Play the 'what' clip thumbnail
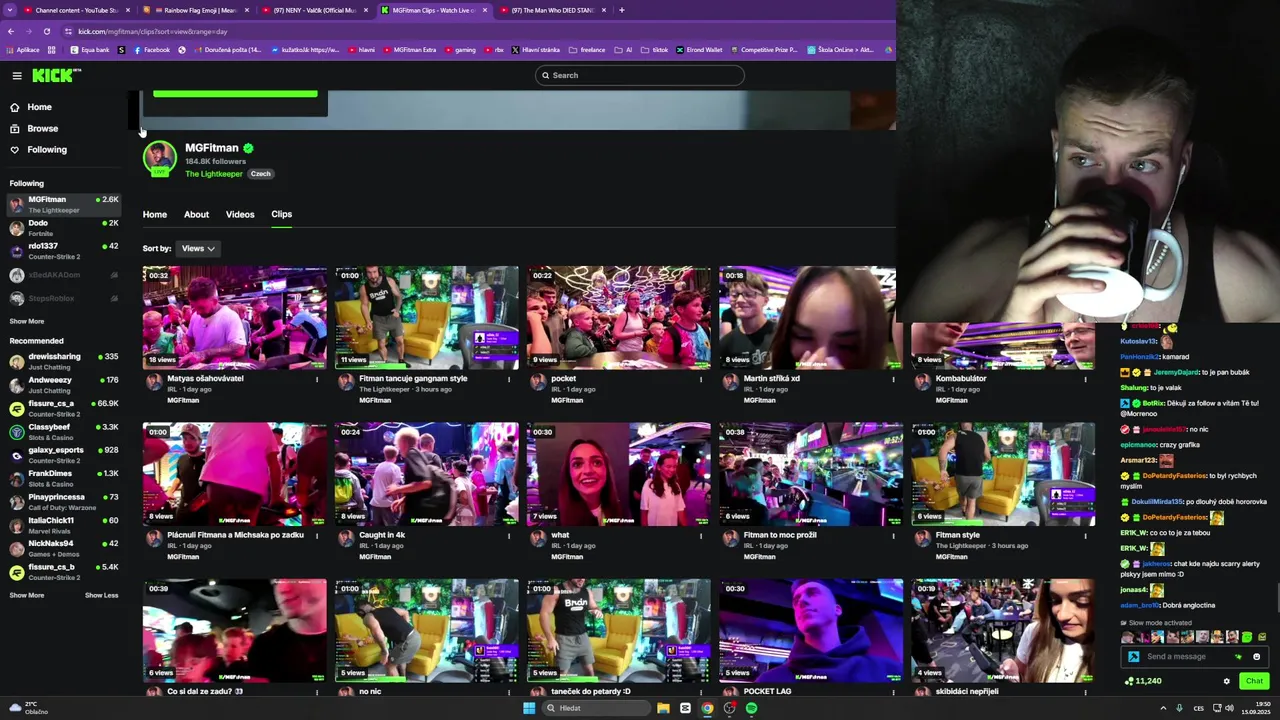Screen dimensions: 1280x720 point(619,474)
